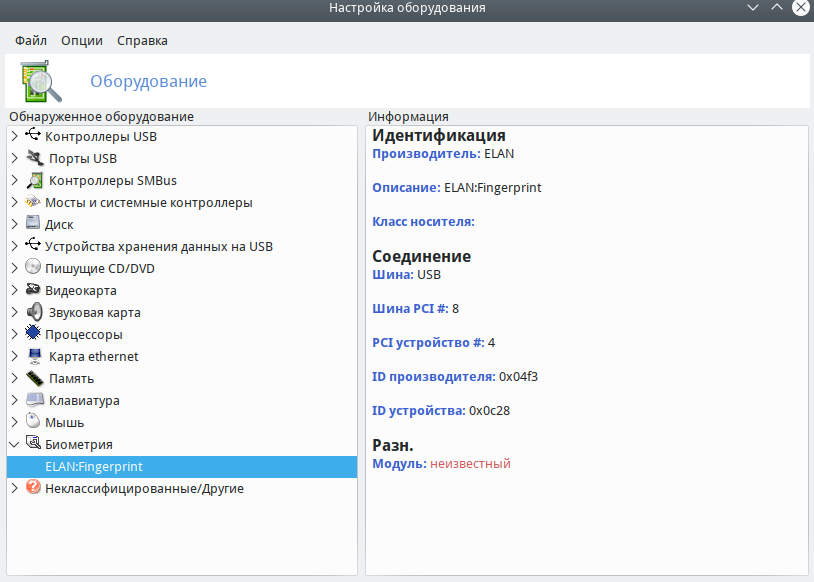Image resolution: width=814 pixels, height=582 pixels.
Task: Select the Мышь category label
Action: tap(64, 422)
